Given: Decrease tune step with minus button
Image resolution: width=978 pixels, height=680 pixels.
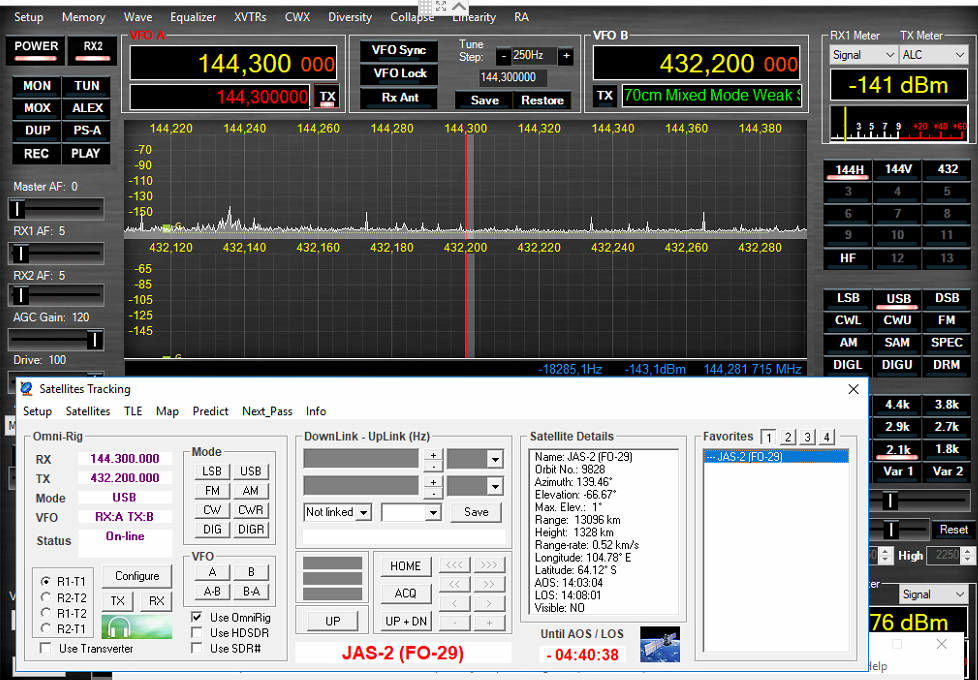Looking at the screenshot, I should (503, 56).
